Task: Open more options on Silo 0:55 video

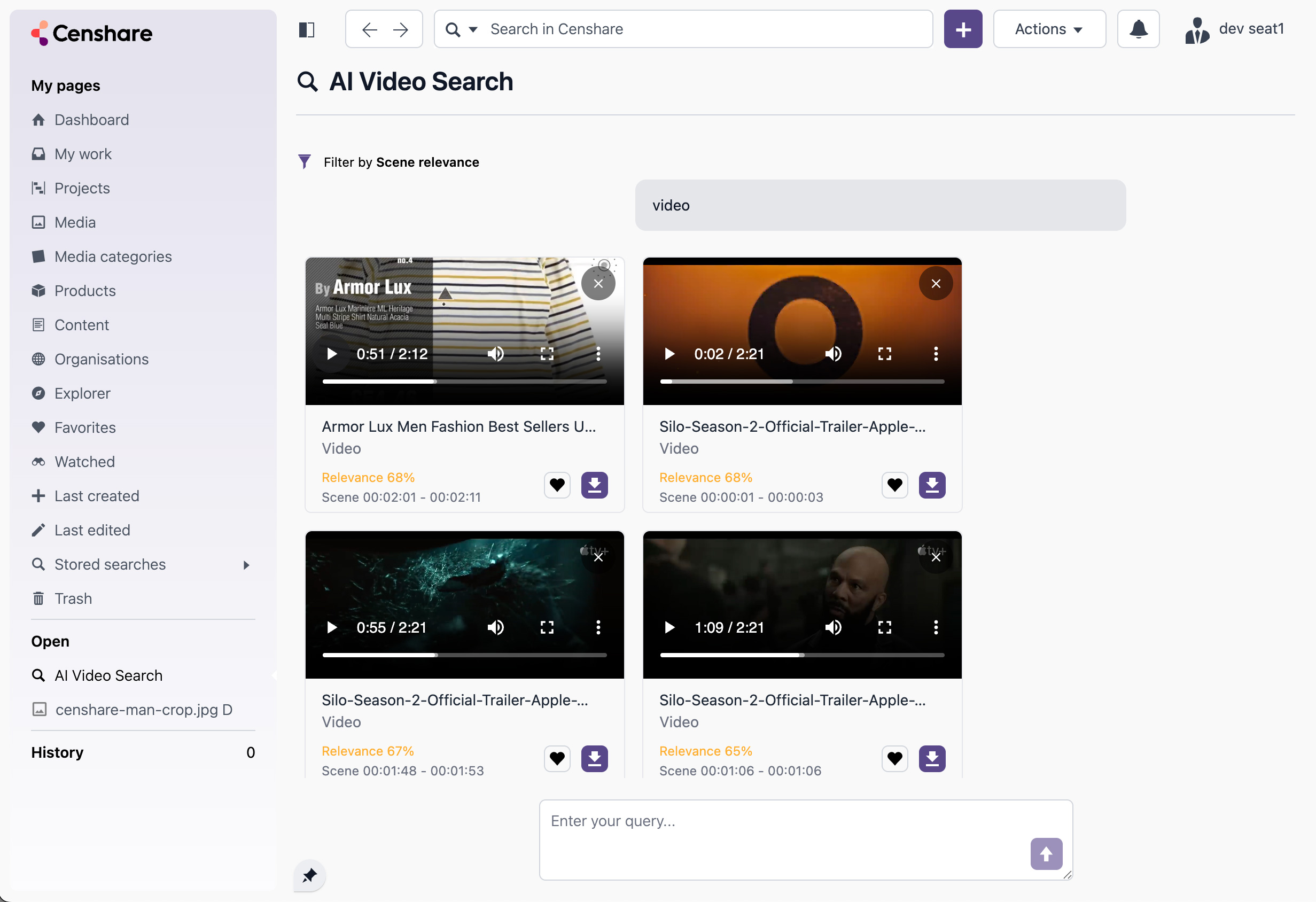Action: (598, 627)
